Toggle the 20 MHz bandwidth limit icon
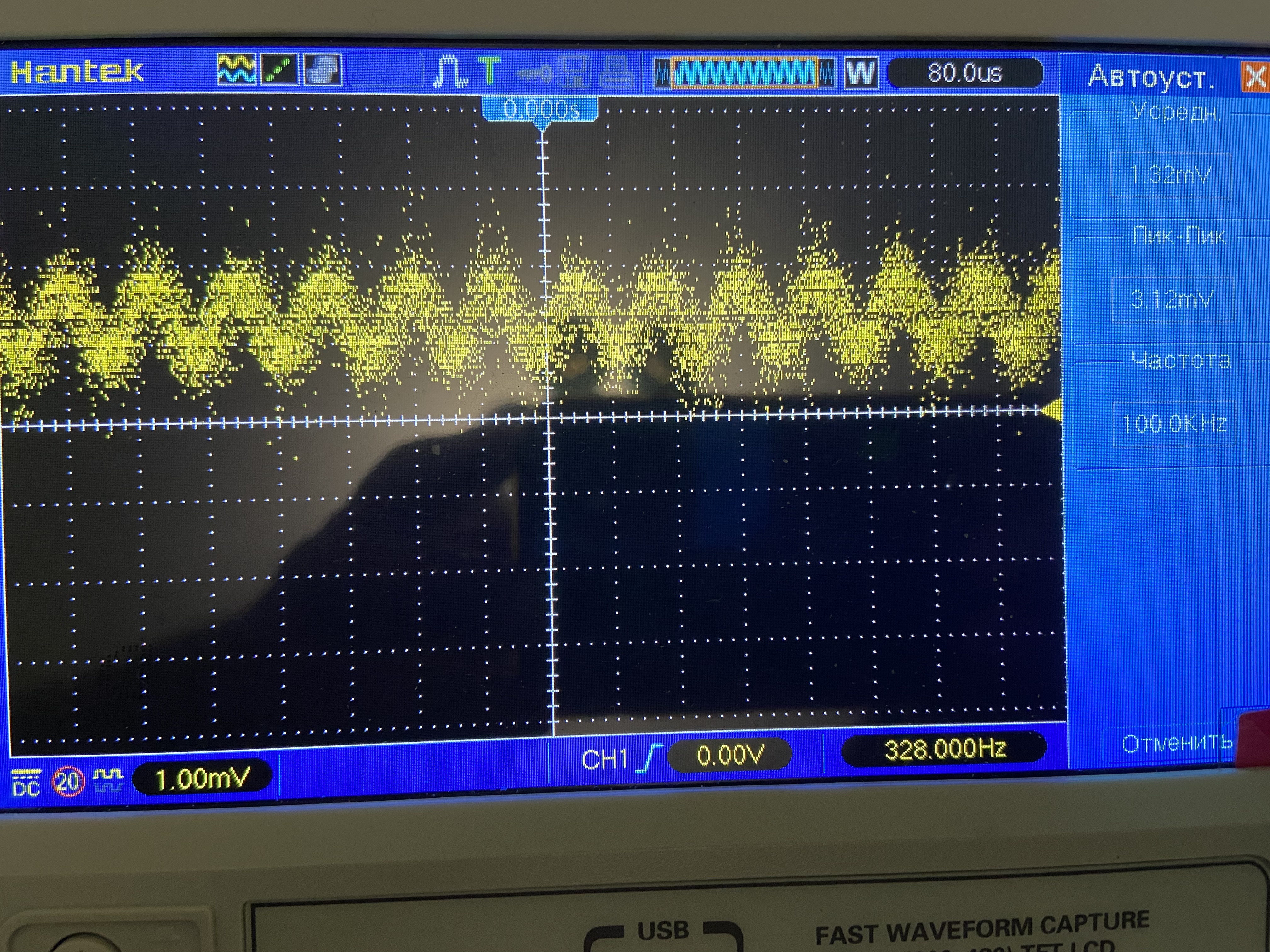This screenshot has height=952, width=1270. (x=68, y=782)
